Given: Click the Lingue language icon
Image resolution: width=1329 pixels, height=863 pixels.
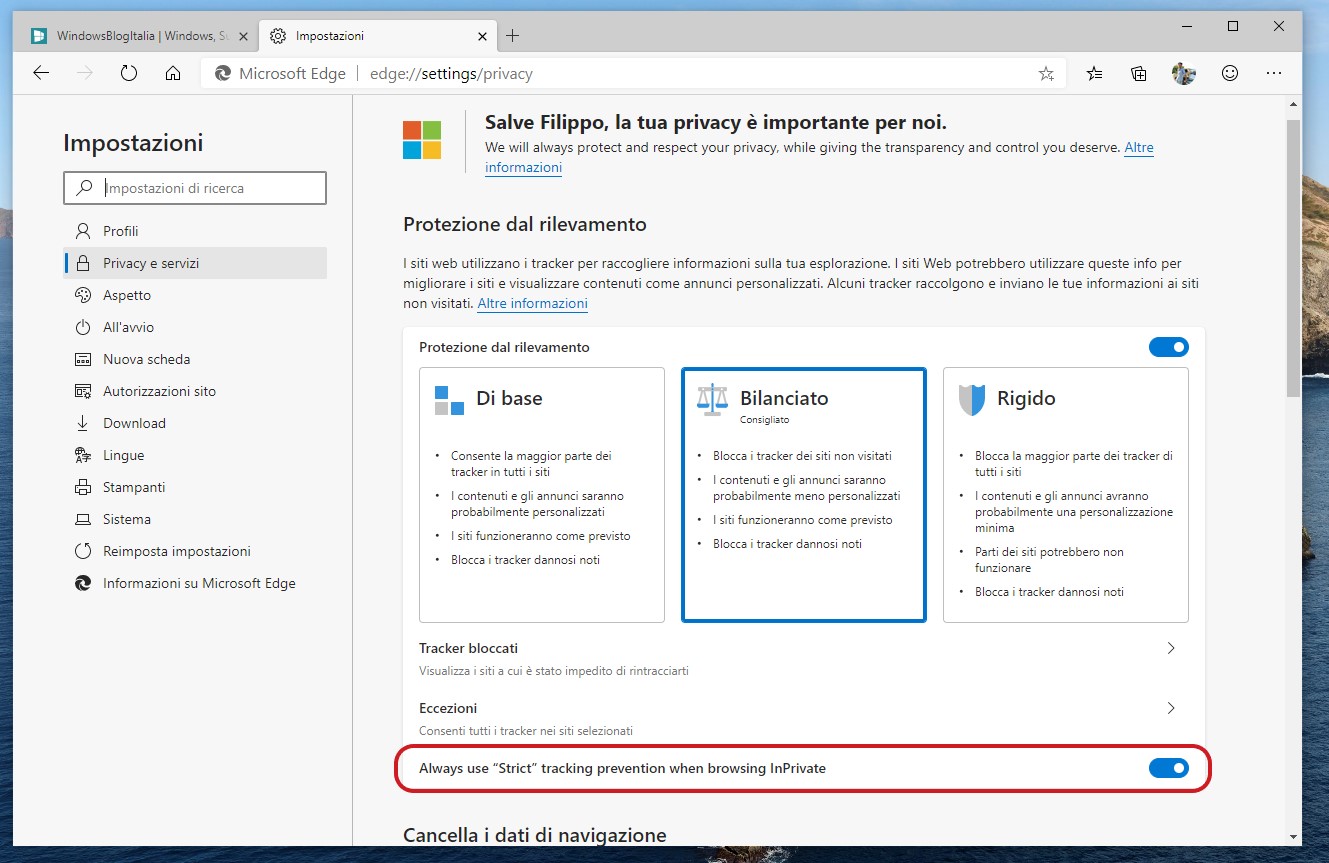Looking at the screenshot, I should pos(83,455).
